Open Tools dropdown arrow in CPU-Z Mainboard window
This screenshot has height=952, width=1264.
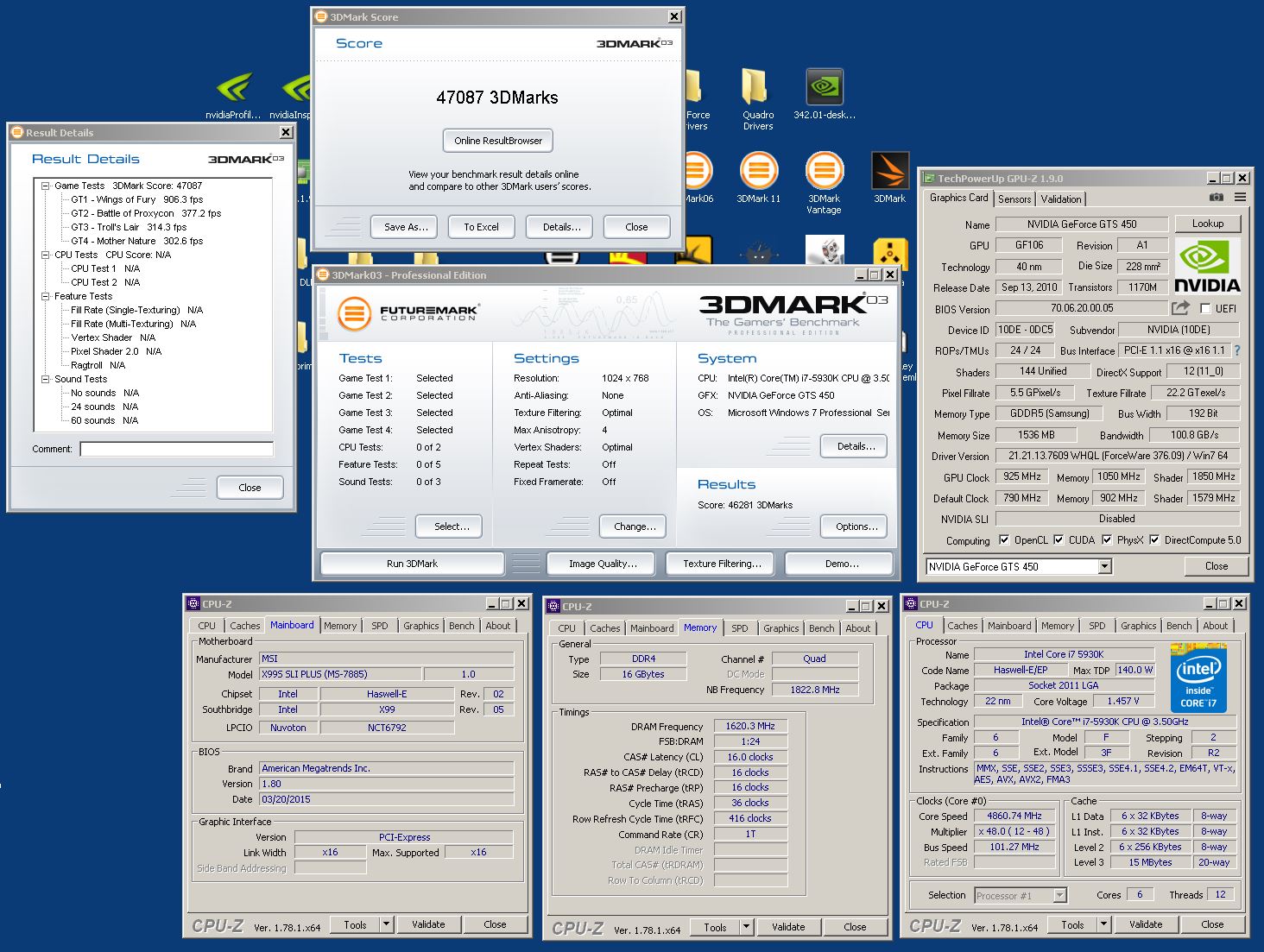386,924
